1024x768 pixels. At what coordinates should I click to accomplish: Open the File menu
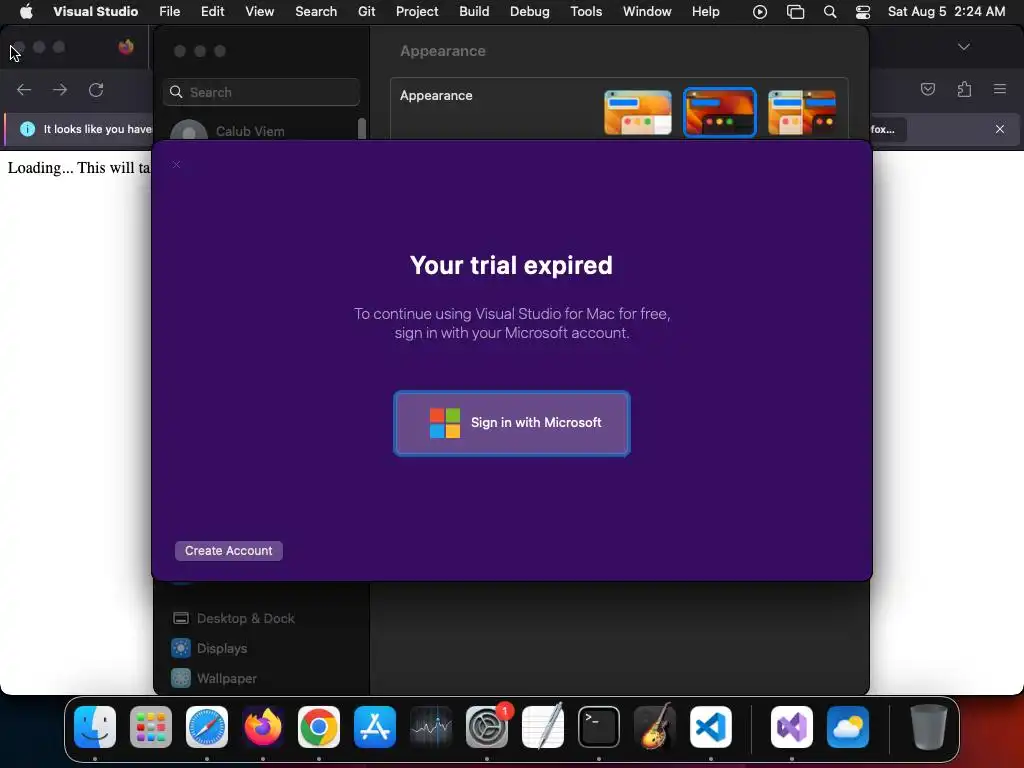pyautogui.click(x=169, y=11)
